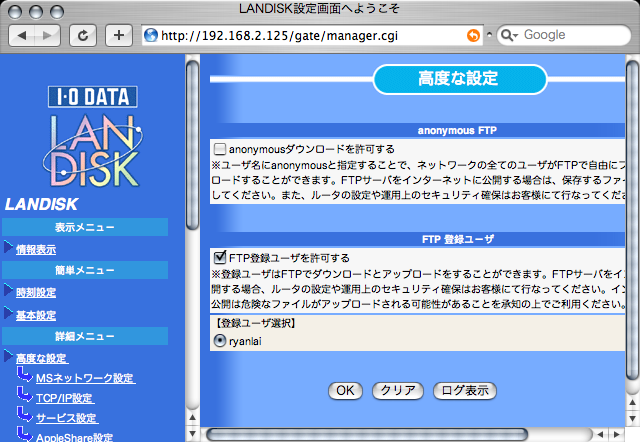640x442 pixels.
Task: Go forward with the Safari forward arrow
Action: tap(48, 36)
